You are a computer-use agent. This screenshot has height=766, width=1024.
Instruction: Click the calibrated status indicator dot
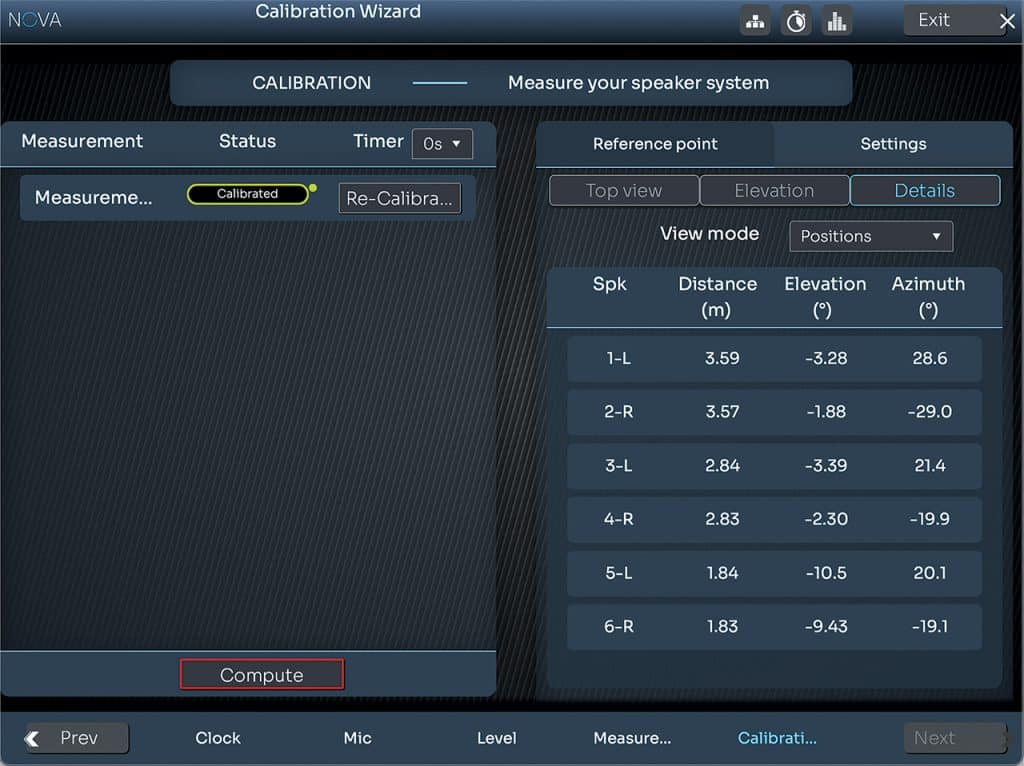click(313, 187)
